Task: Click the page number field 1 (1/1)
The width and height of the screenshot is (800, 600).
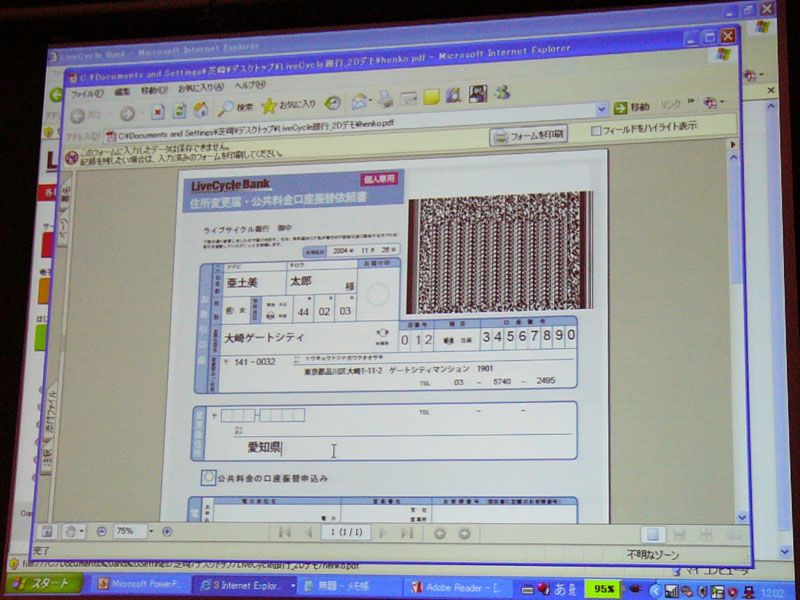Action: point(345,532)
